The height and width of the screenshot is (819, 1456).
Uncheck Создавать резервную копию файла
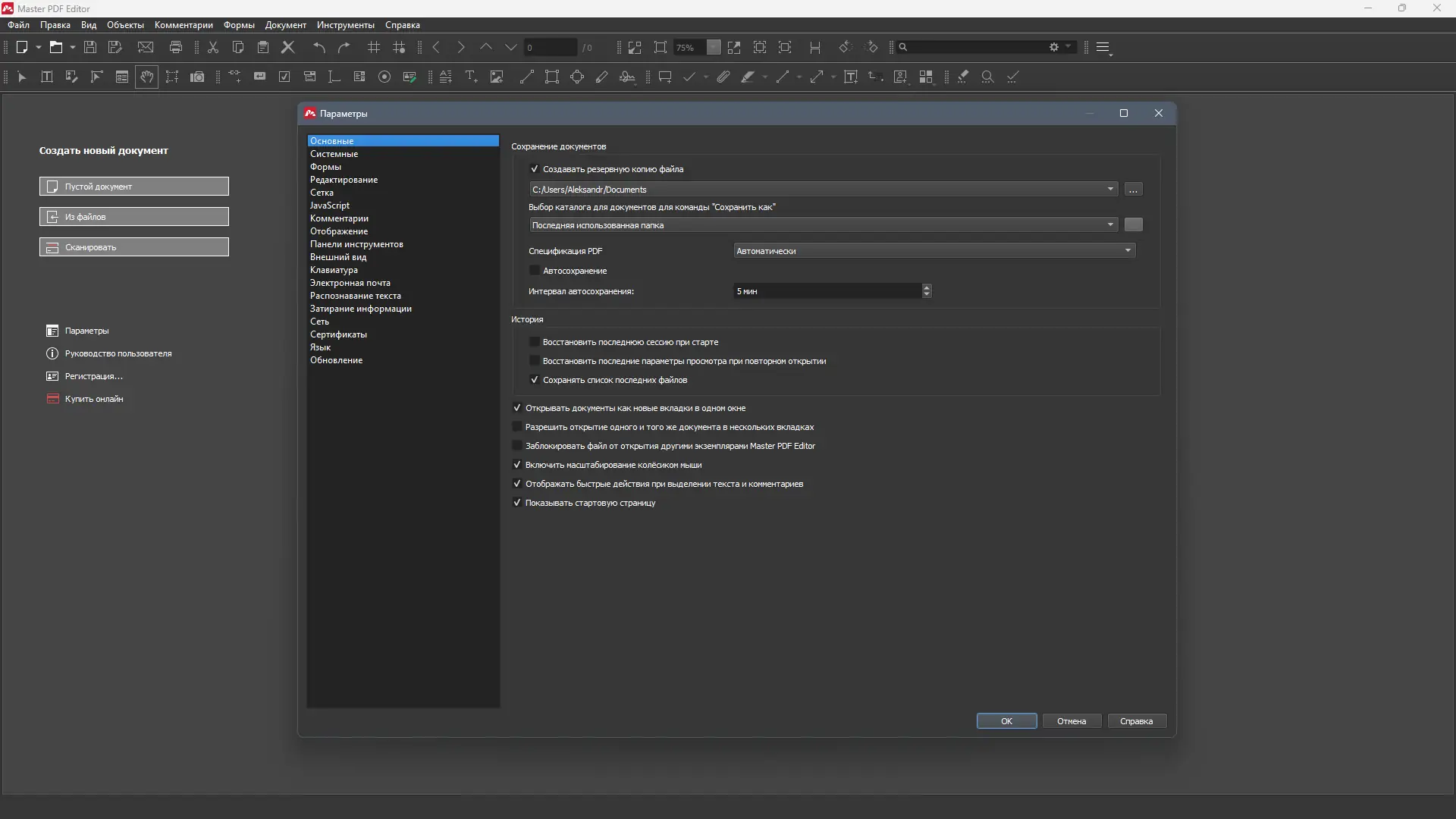pyautogui.click(x=535, y=169)
